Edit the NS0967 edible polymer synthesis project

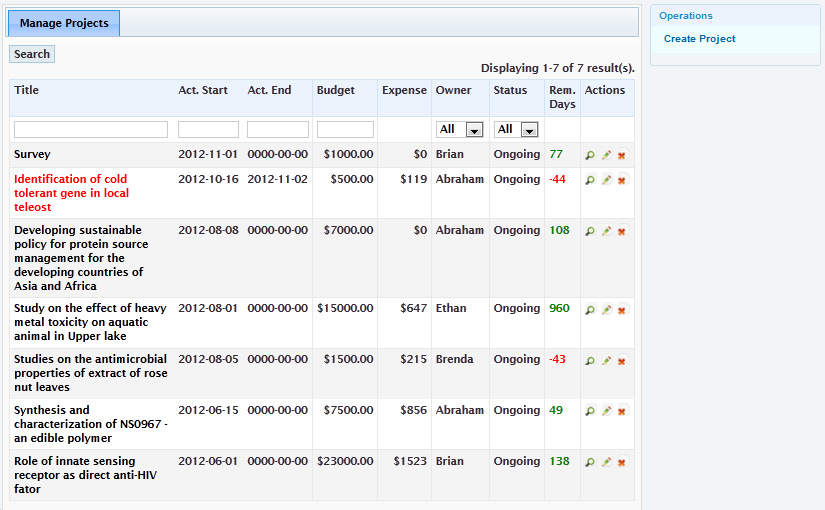click(x=606, y=412)
